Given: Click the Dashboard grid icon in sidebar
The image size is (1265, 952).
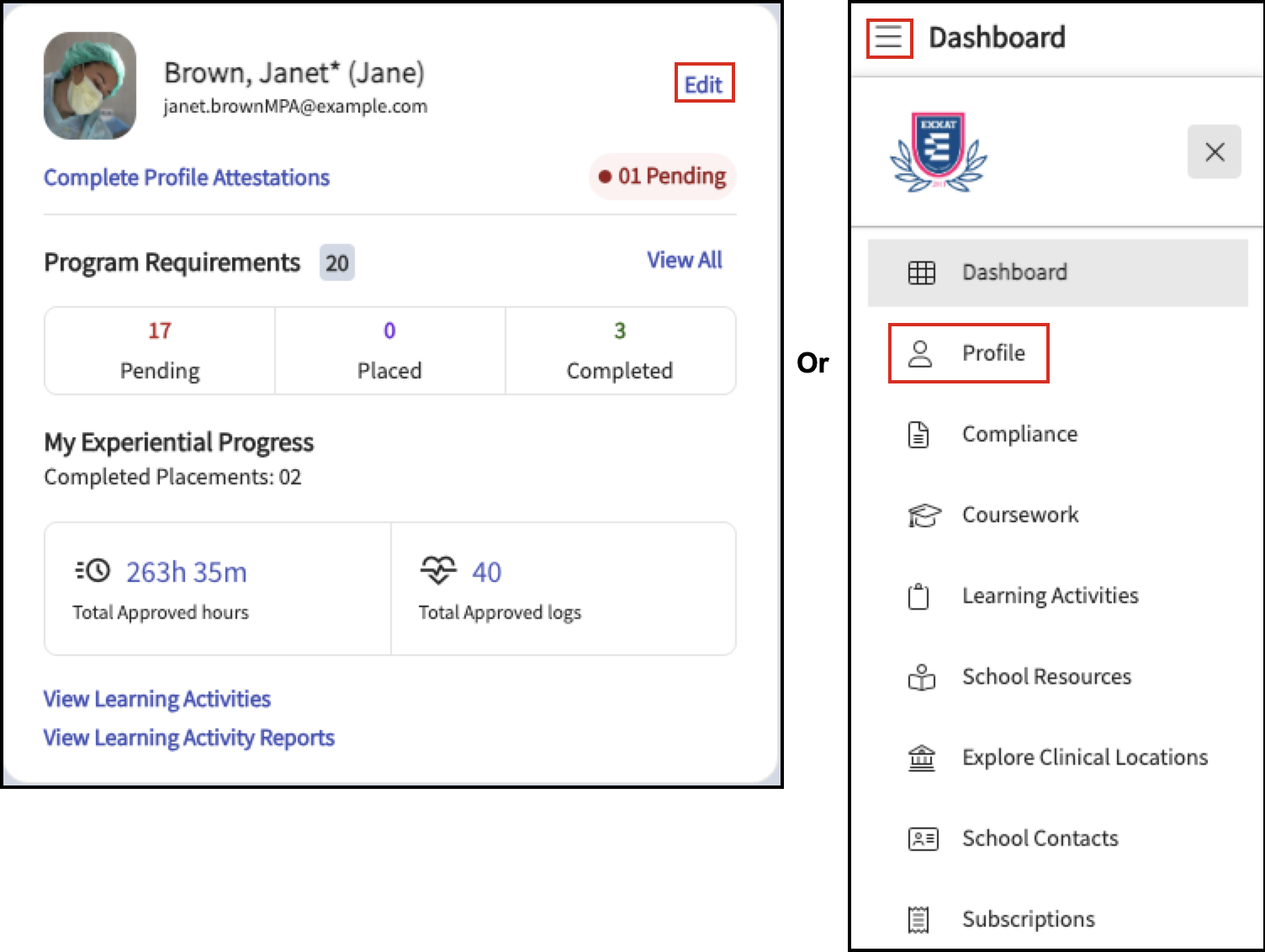Looking at the screenshot, I should coord(922,272).
